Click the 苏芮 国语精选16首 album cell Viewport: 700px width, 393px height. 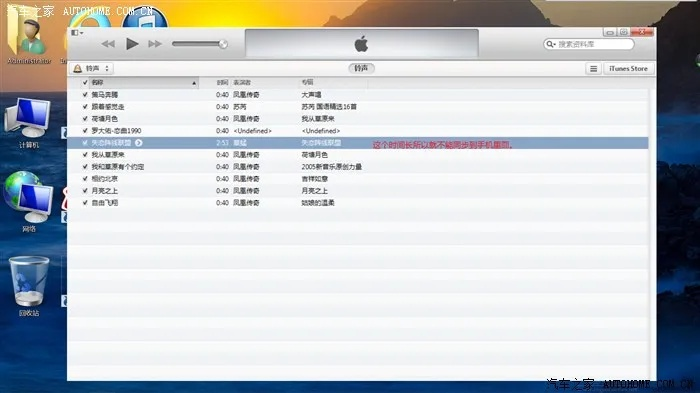pyautogui.click(x=329, y=107)
